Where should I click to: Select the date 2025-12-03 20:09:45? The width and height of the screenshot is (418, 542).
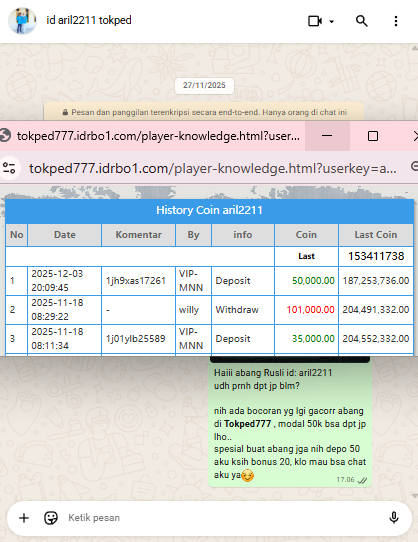(57, 281)
